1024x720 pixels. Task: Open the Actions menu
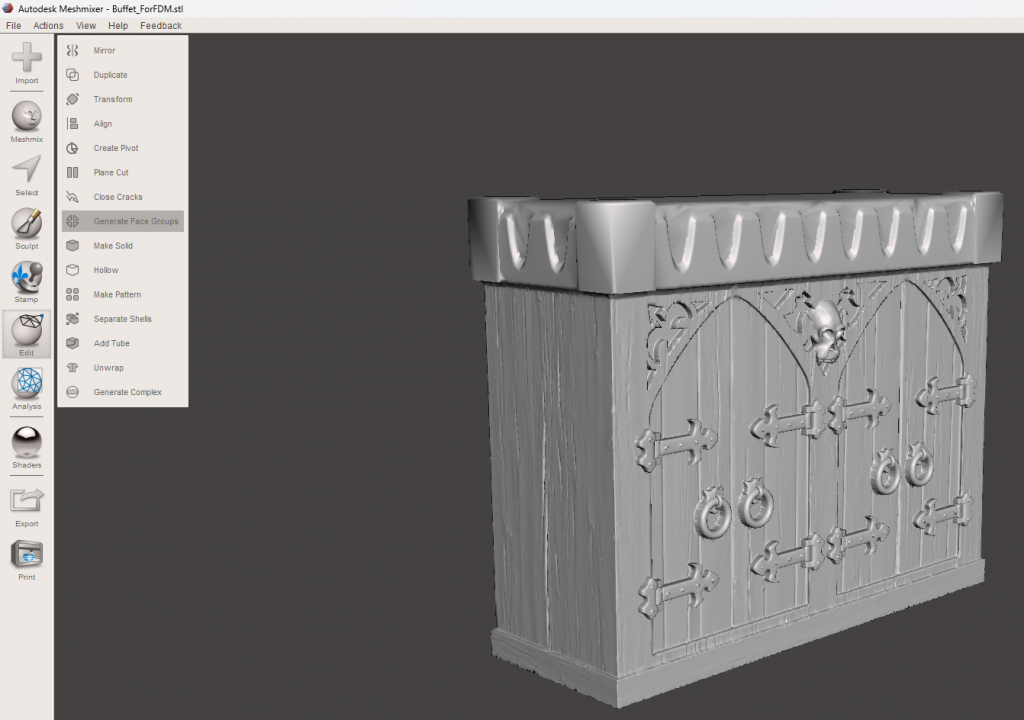tap(48, 25)
